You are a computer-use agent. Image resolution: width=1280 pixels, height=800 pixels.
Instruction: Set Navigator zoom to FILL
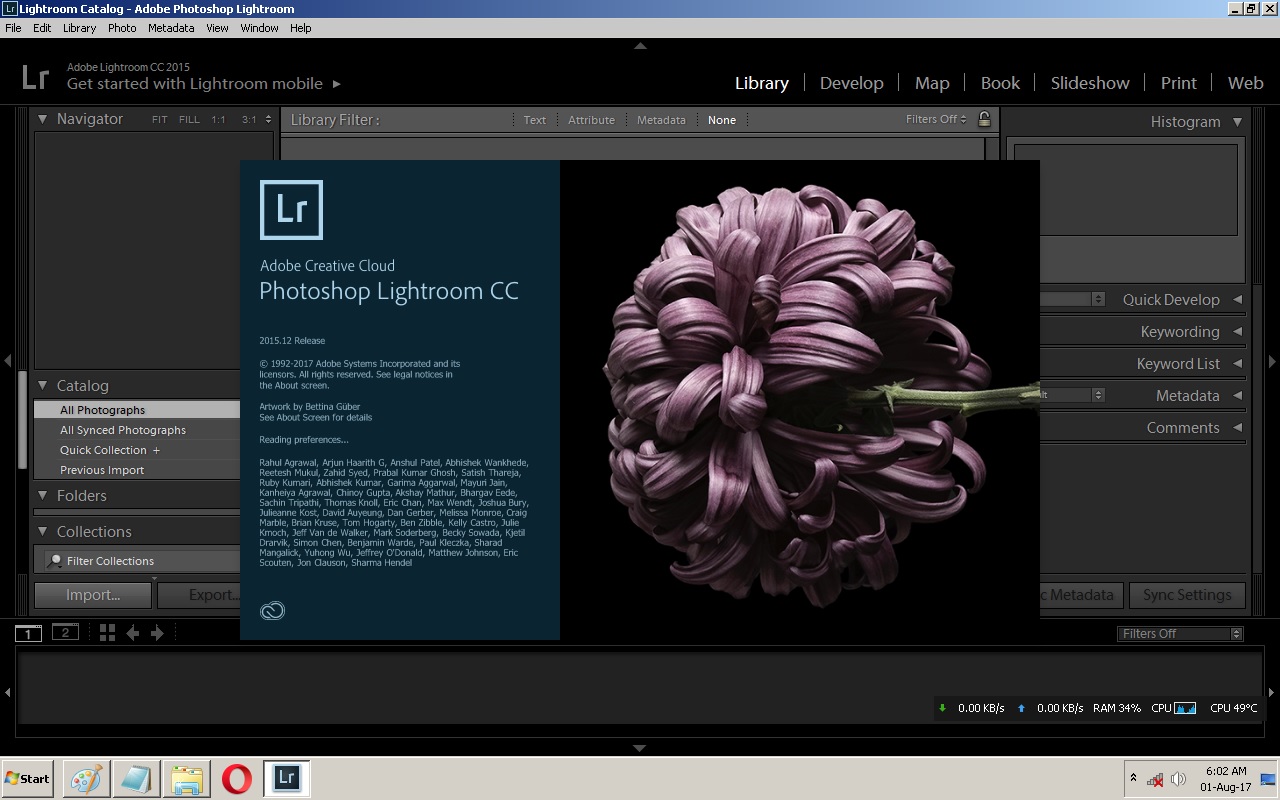(x=189, y=120)
